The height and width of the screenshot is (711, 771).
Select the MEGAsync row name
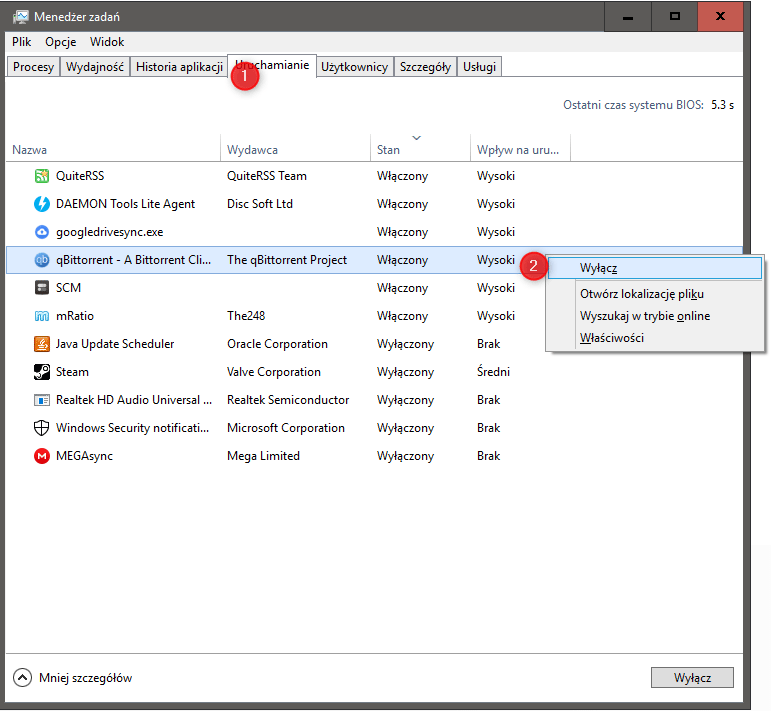click(85, 456)
